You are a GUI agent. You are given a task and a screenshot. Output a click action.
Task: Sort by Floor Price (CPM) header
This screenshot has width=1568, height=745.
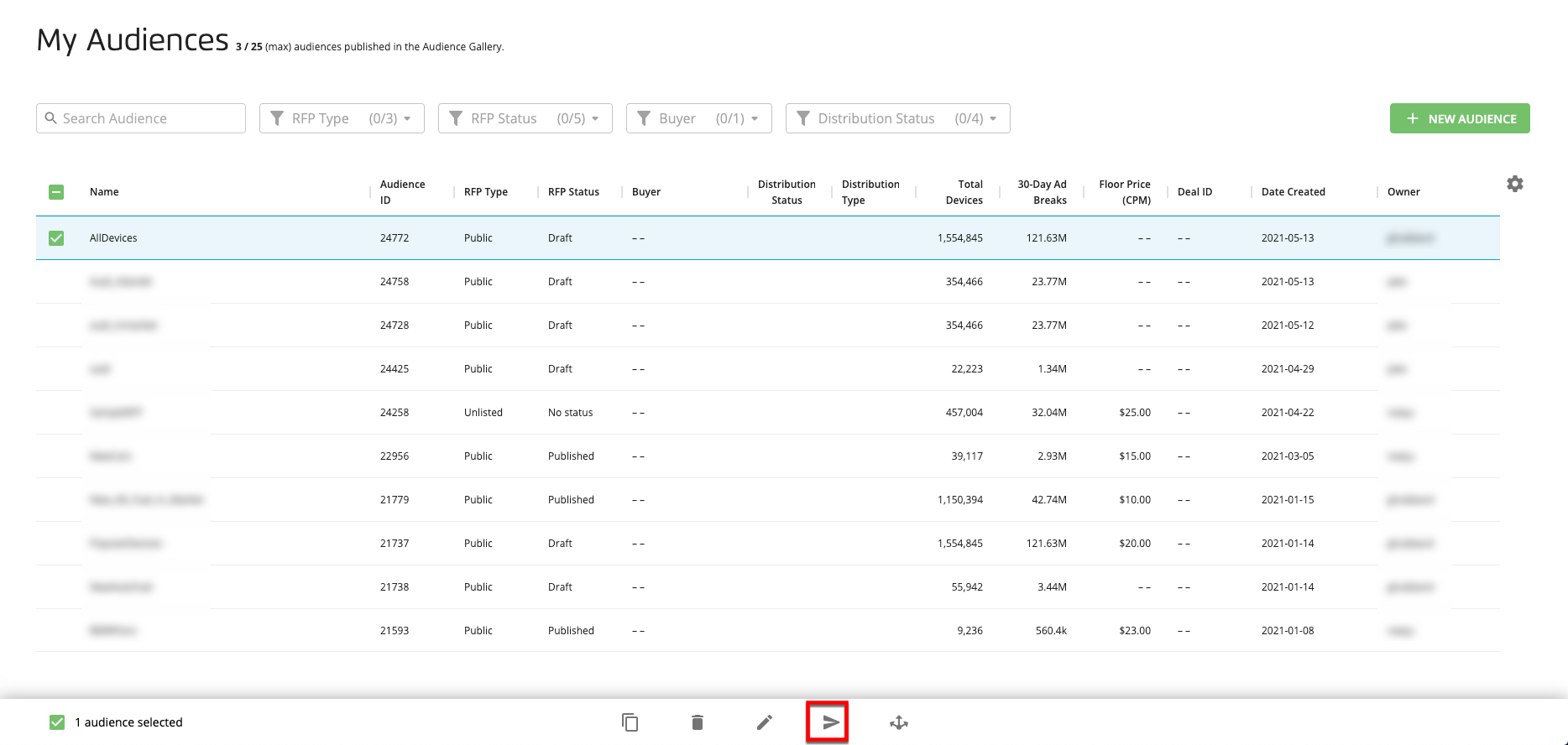pyautogui.click(x=1125, y=192)
